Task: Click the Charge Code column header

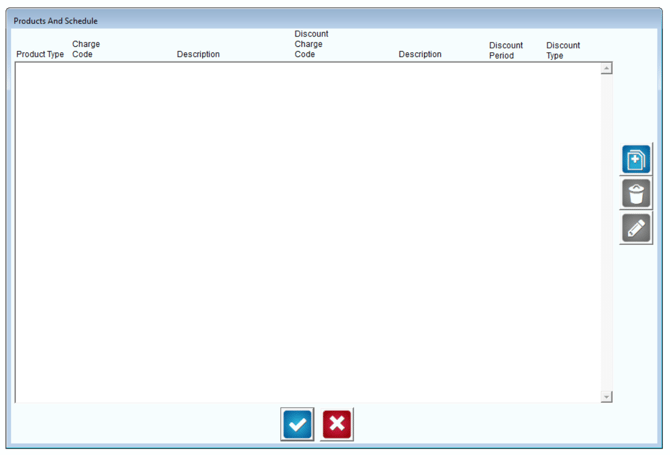Action: (x=86, y=49)
